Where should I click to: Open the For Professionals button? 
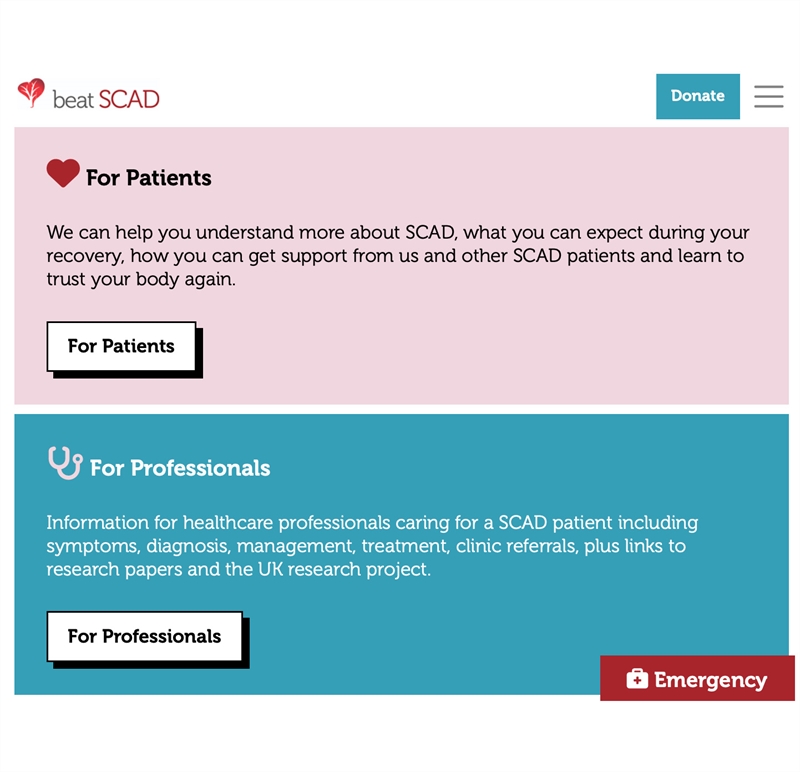pyautogui.click(x=144, y=636)
